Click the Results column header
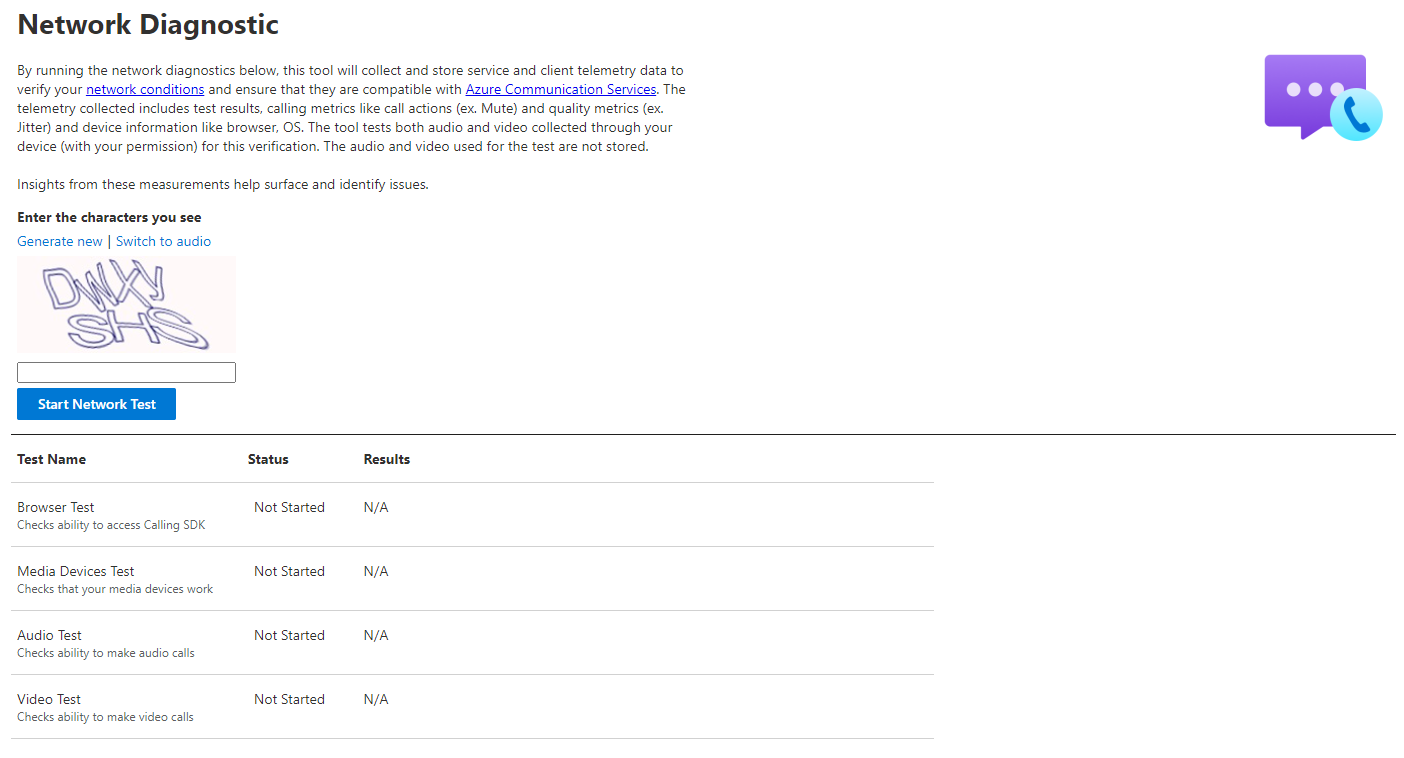 click(387, 459)
